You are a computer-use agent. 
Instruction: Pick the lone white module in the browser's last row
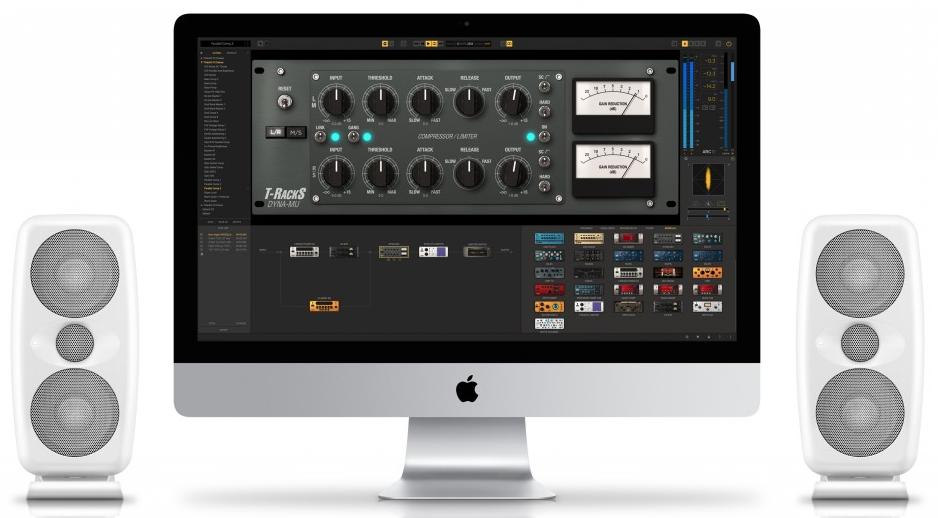coord(549,324)
